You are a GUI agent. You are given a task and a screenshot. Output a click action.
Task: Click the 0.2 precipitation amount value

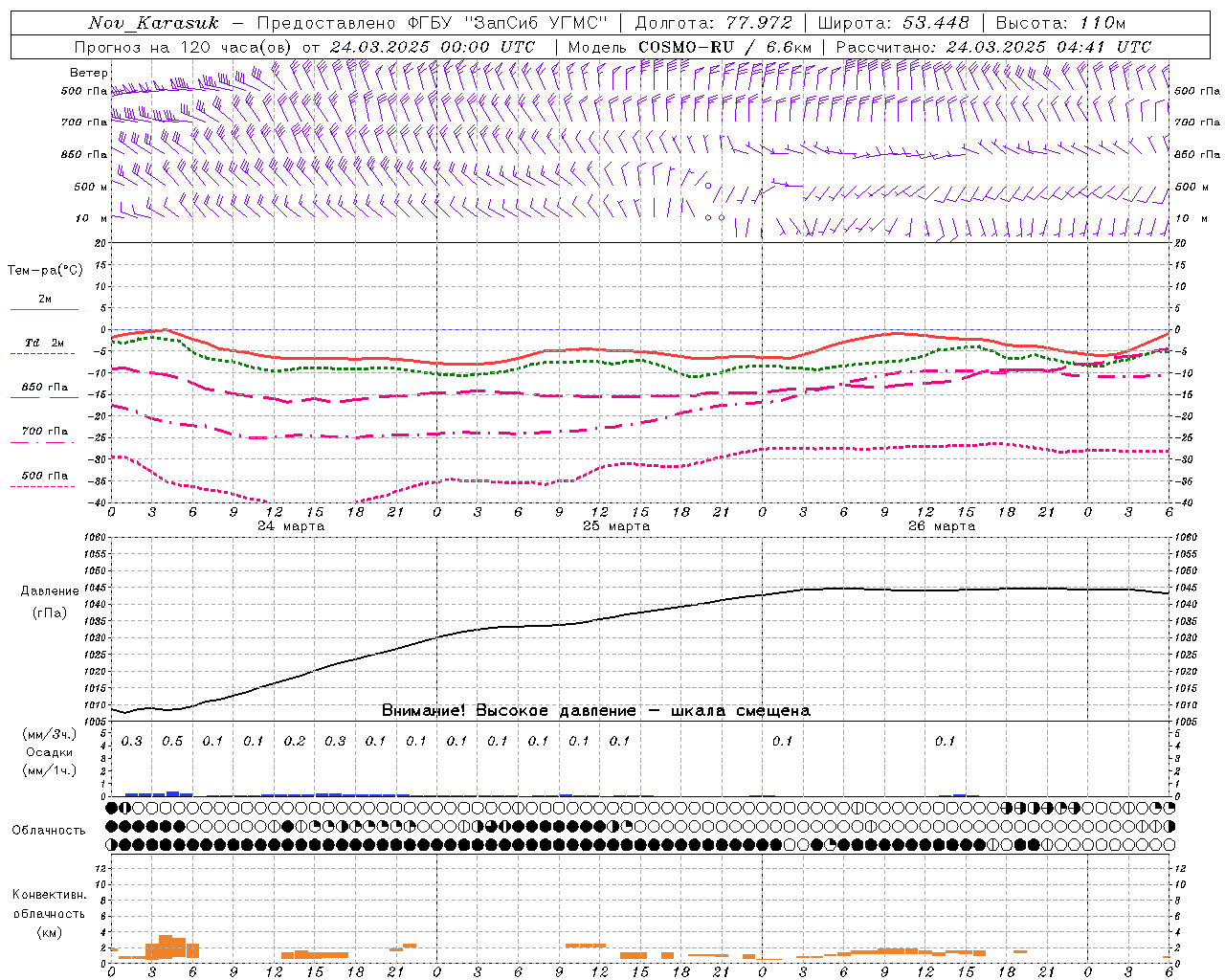pyautogui.click(x=295, y=742)
